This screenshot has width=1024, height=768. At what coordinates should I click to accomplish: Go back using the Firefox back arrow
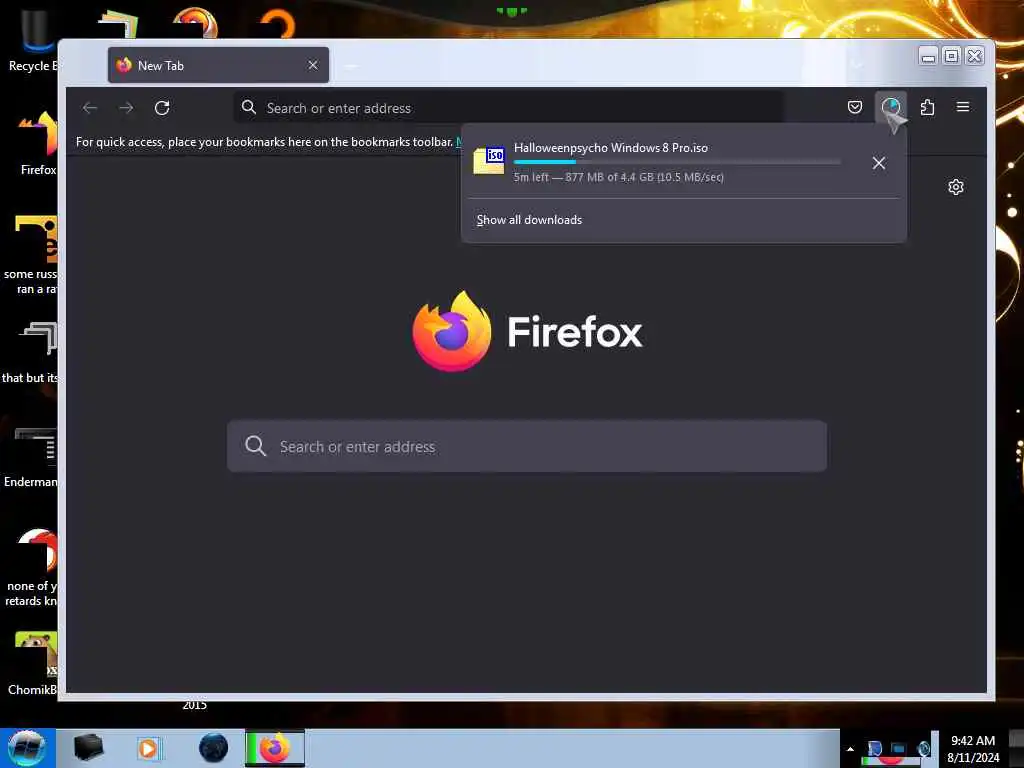90,108
